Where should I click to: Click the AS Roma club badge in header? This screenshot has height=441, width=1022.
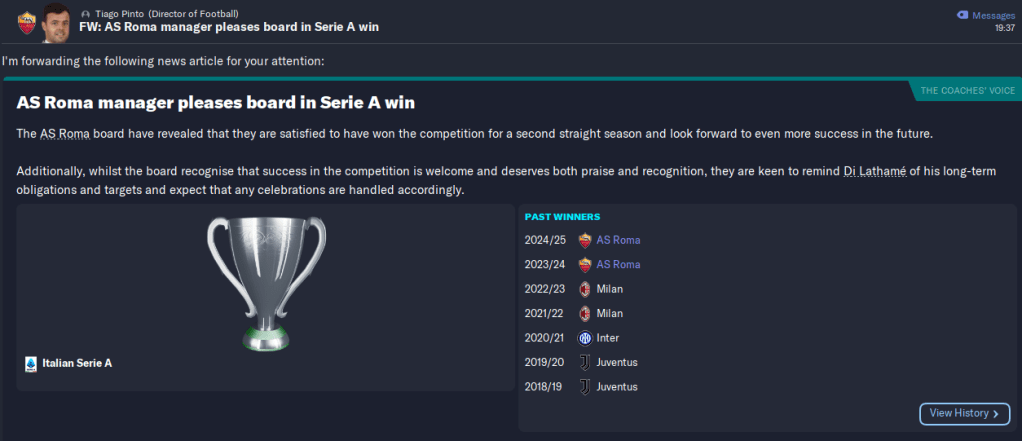[27, 19]
